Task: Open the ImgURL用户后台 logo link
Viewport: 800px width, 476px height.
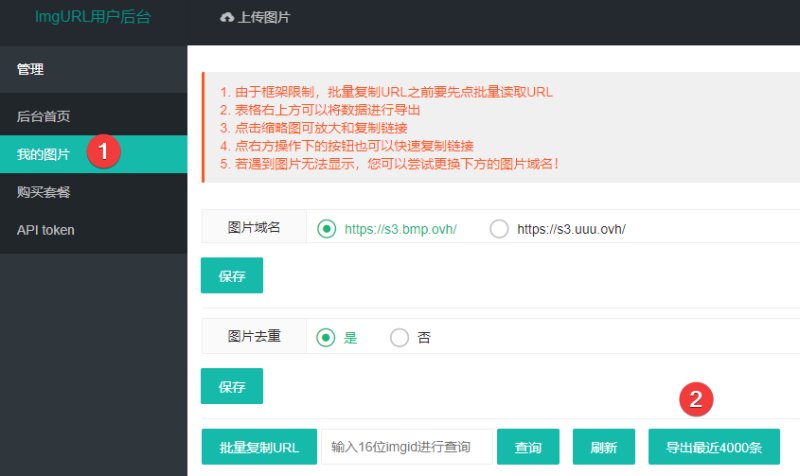Action: (93, 17)
